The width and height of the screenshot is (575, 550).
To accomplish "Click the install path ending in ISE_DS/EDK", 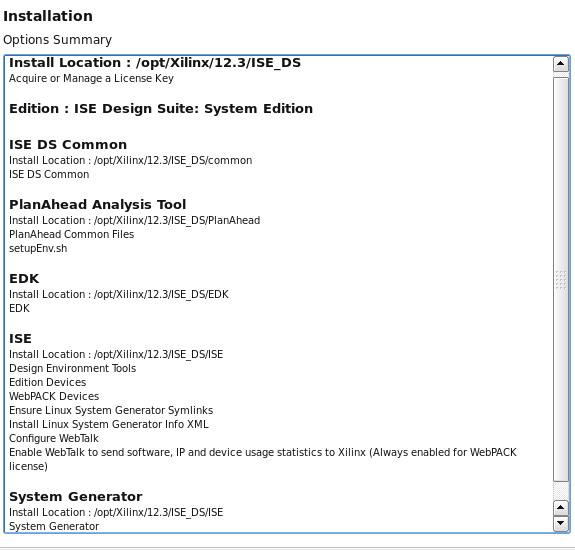I will 119,294.
